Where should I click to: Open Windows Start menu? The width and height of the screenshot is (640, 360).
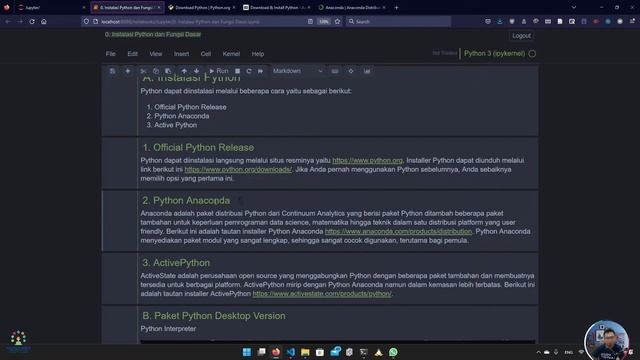(247, 352)
